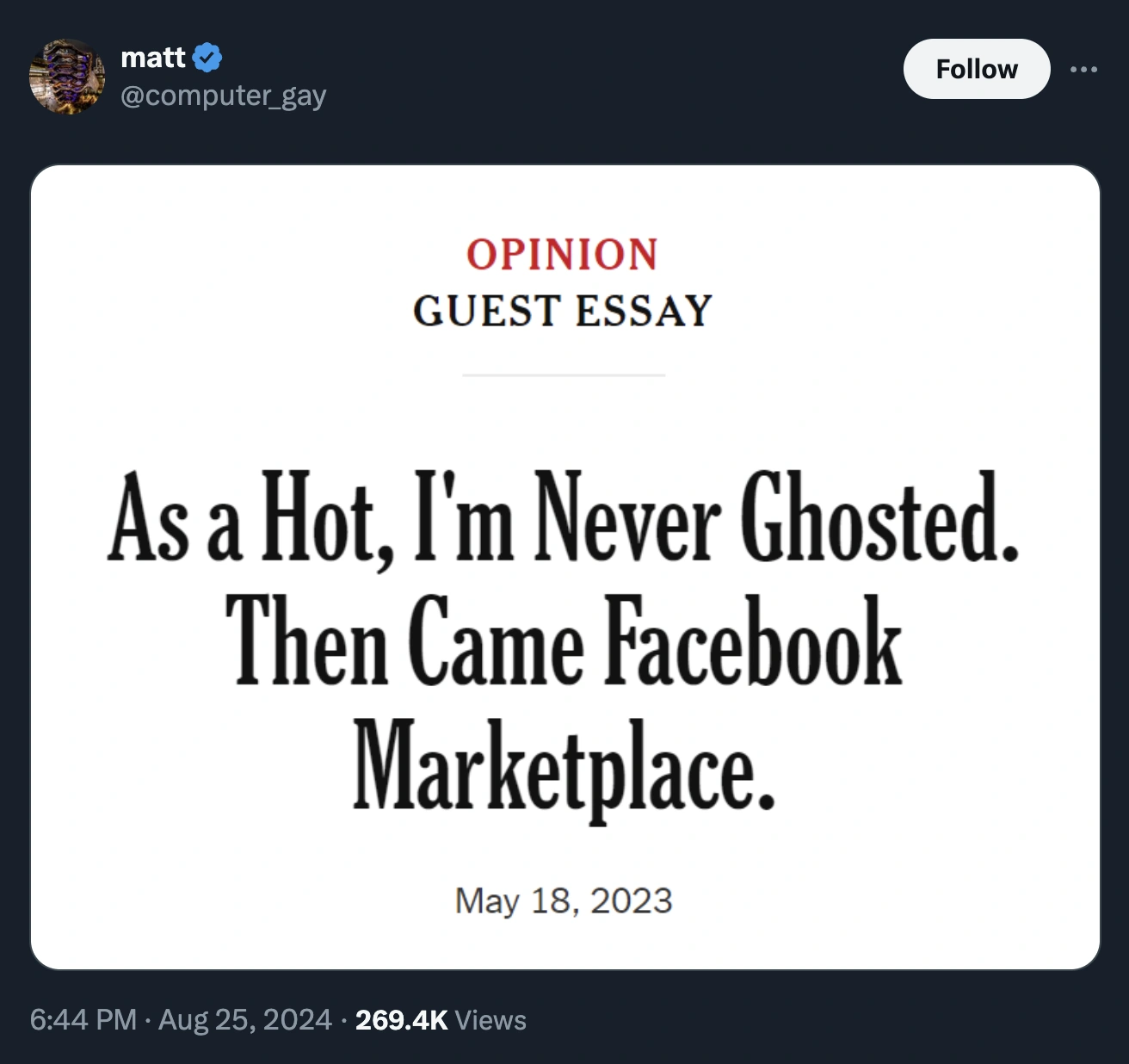
Task: Click the red OPINION label
Action: (563, 255)
